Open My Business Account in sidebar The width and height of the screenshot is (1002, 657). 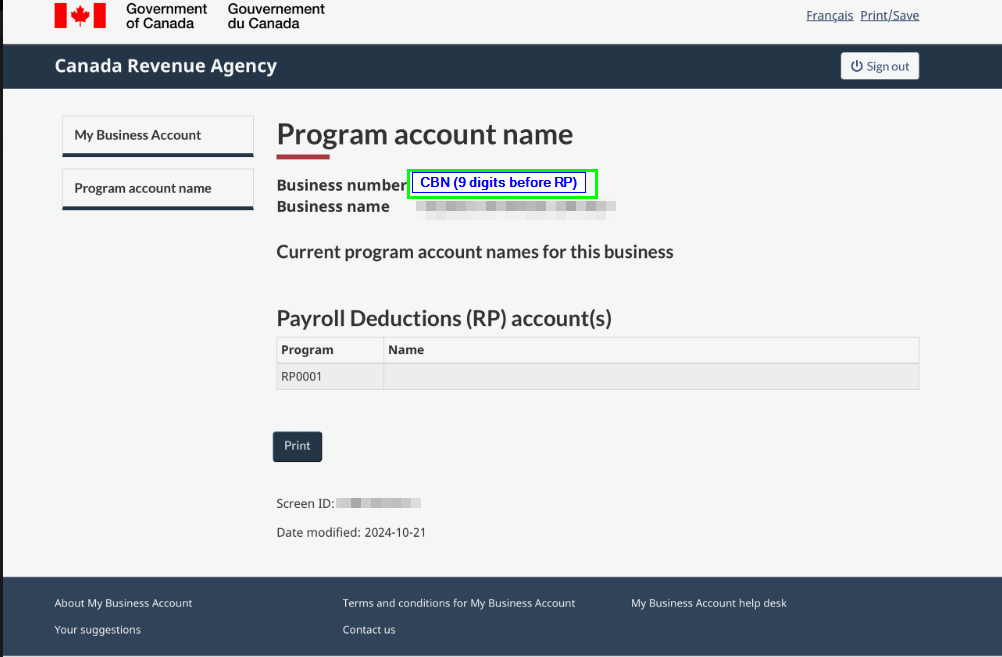point(138,135)
